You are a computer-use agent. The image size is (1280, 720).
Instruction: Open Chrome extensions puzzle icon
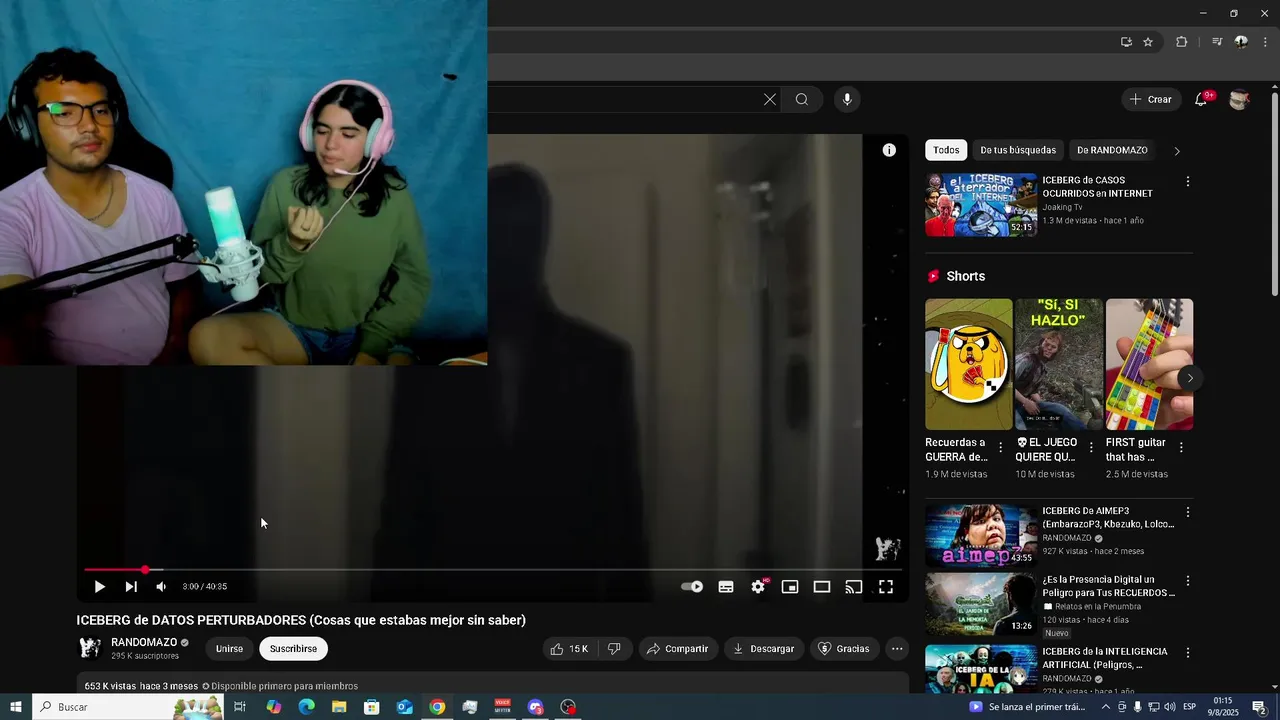1182,42
